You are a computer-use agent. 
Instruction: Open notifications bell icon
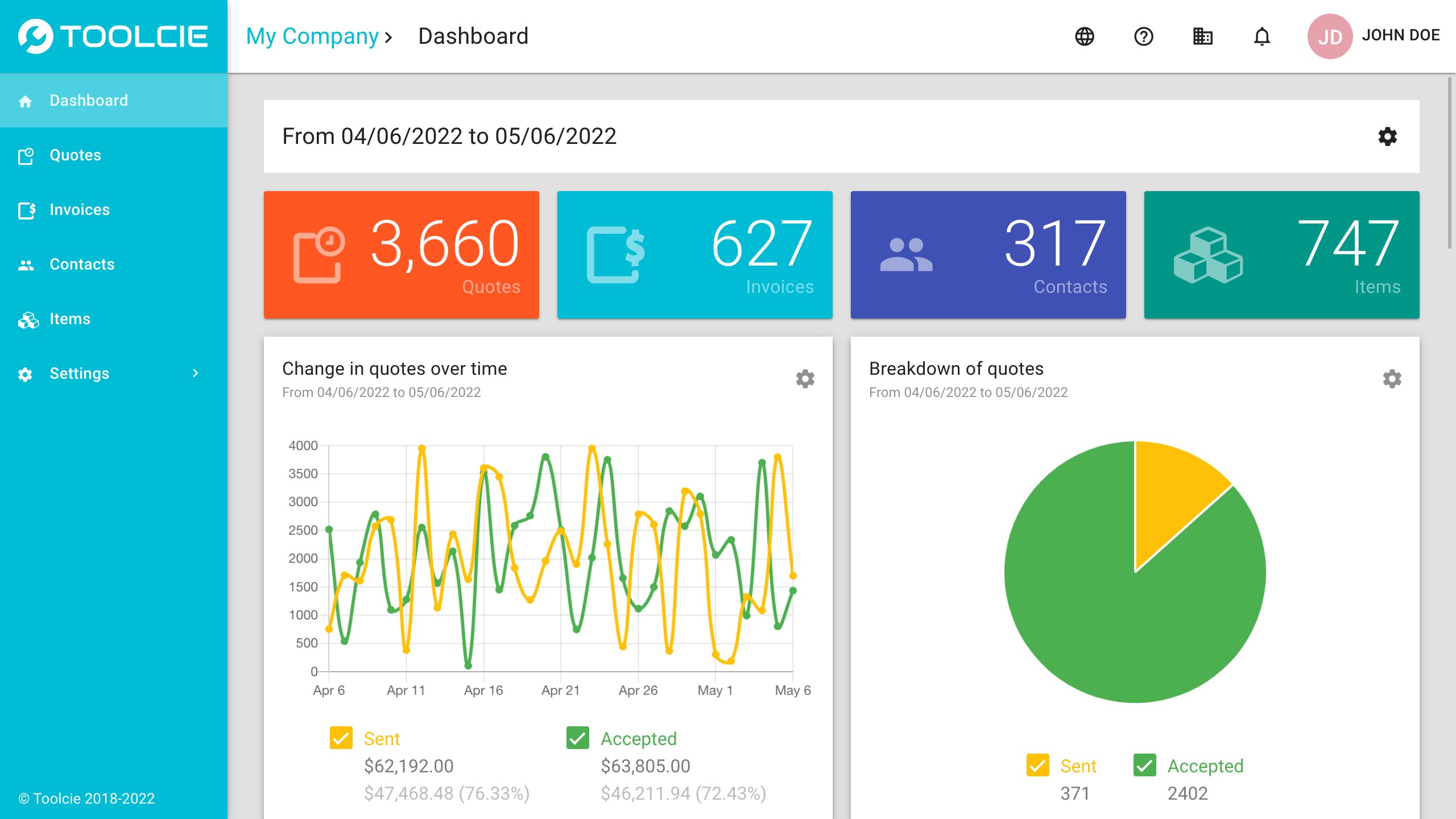click(x=1262, y=36)
